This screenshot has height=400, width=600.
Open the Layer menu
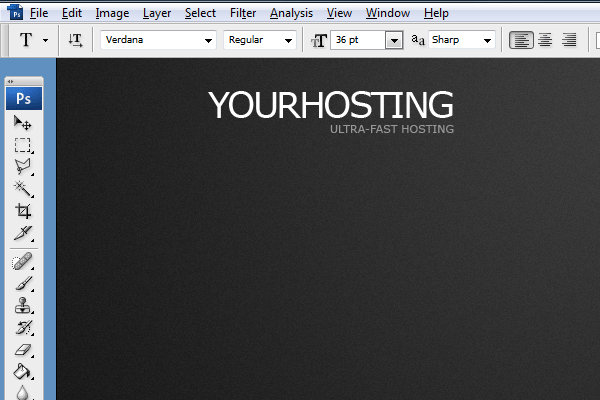point(157,13)
